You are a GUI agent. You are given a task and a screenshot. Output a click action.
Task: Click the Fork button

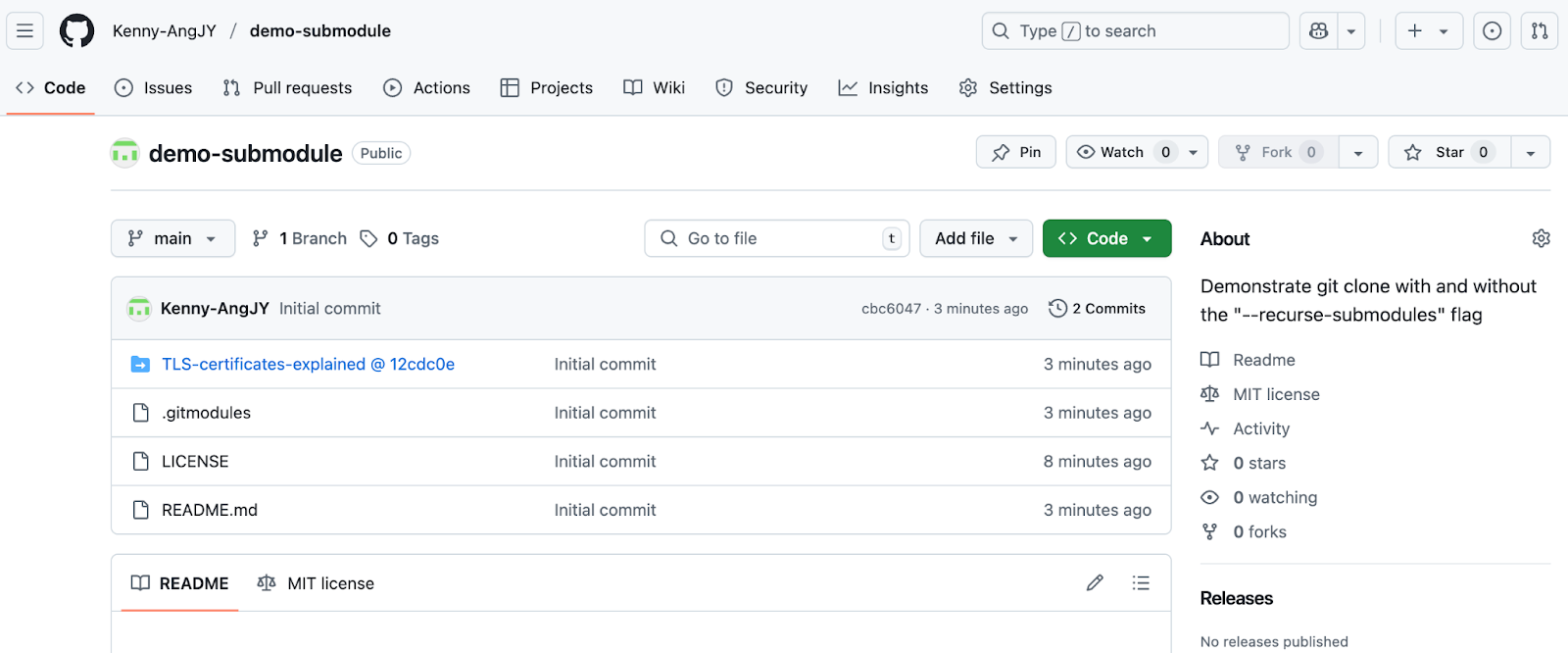pyautogui.click(x=1279, y=152)
